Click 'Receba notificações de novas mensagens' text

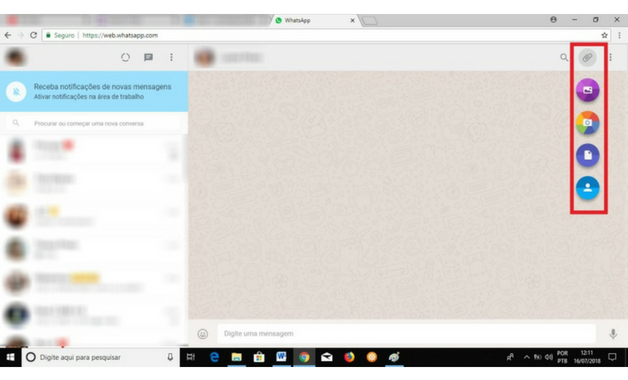[102, 86]
